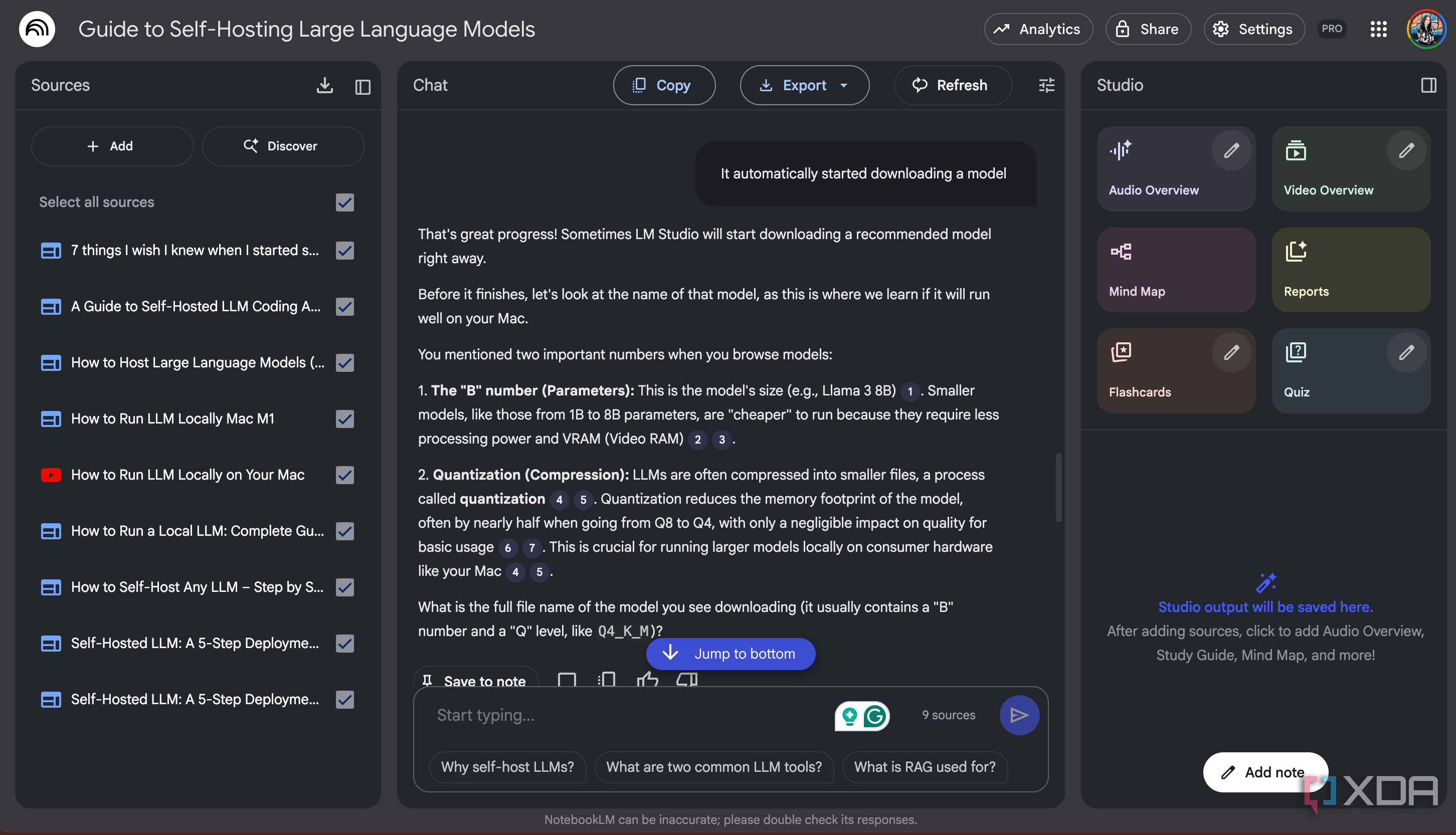Uncheck 'How to Self-Host Any LLM' source
This screenshot has height=835, width=1456.
[x=345, y=588]
